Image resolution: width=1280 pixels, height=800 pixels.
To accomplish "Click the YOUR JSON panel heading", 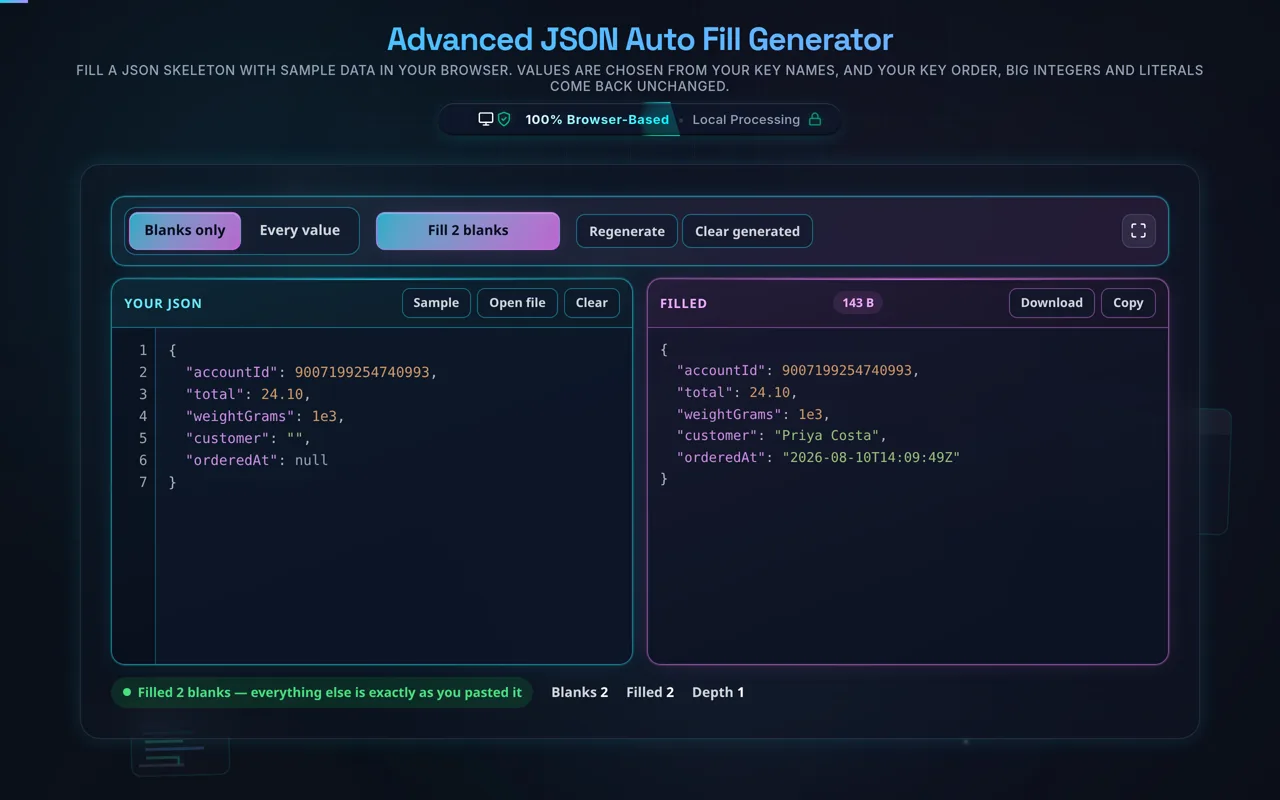I will click(x=163, y=303).
